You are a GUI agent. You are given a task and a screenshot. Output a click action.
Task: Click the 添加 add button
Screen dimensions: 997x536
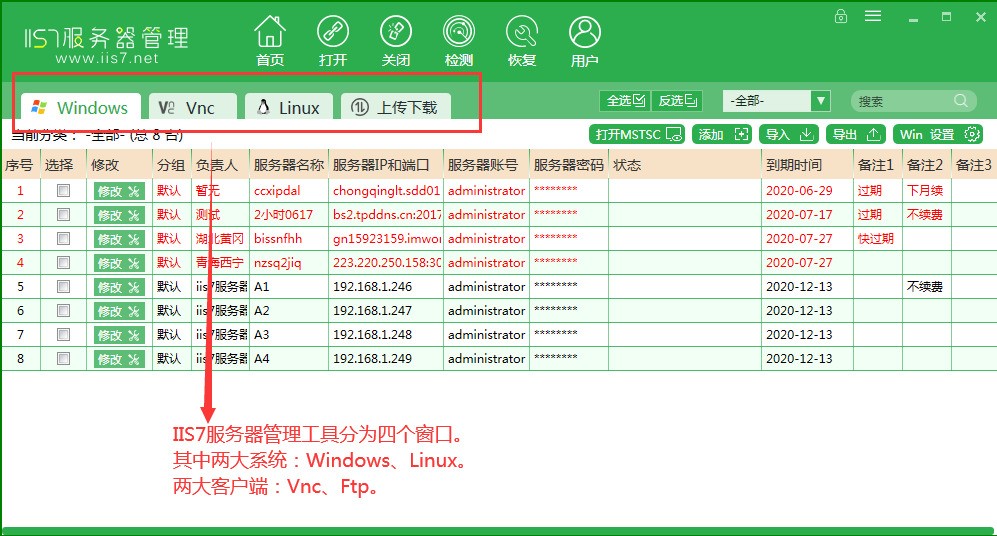pos(722,134)
